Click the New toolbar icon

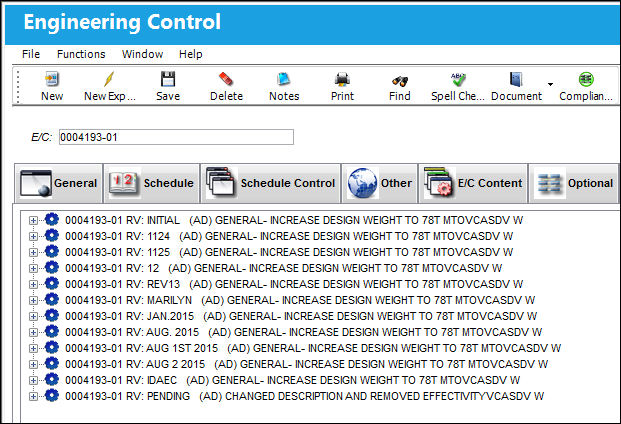pos(51,79)
